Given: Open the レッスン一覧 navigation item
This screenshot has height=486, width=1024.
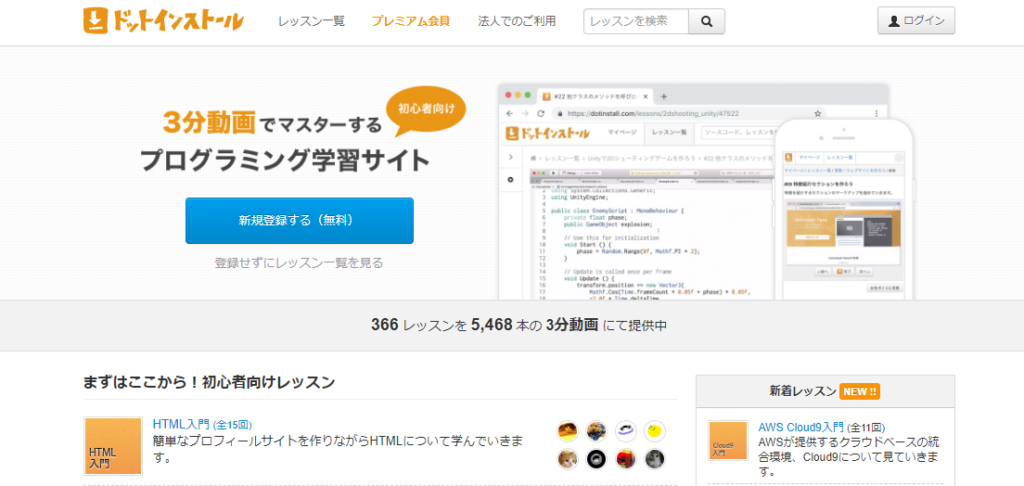Looking at the screenshot, I should [x=311, y=21].
